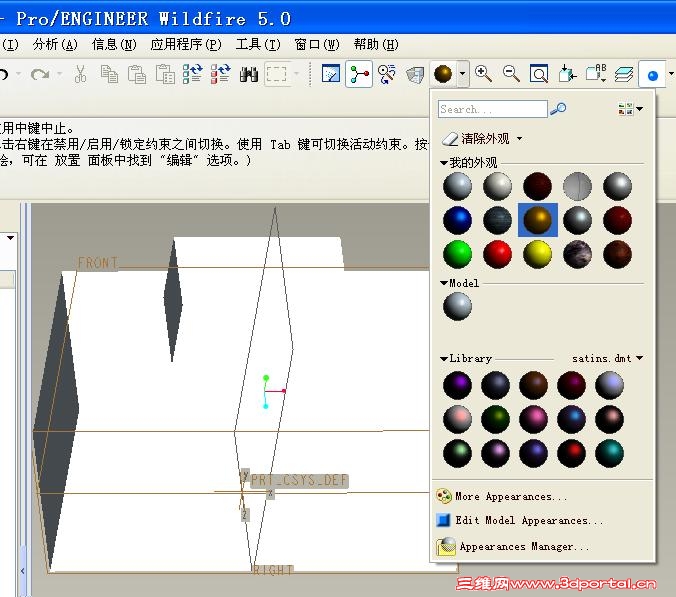Select the green sphere appearance
The width and height of the screenshot is (676, 597).
(x=457, y=254)
